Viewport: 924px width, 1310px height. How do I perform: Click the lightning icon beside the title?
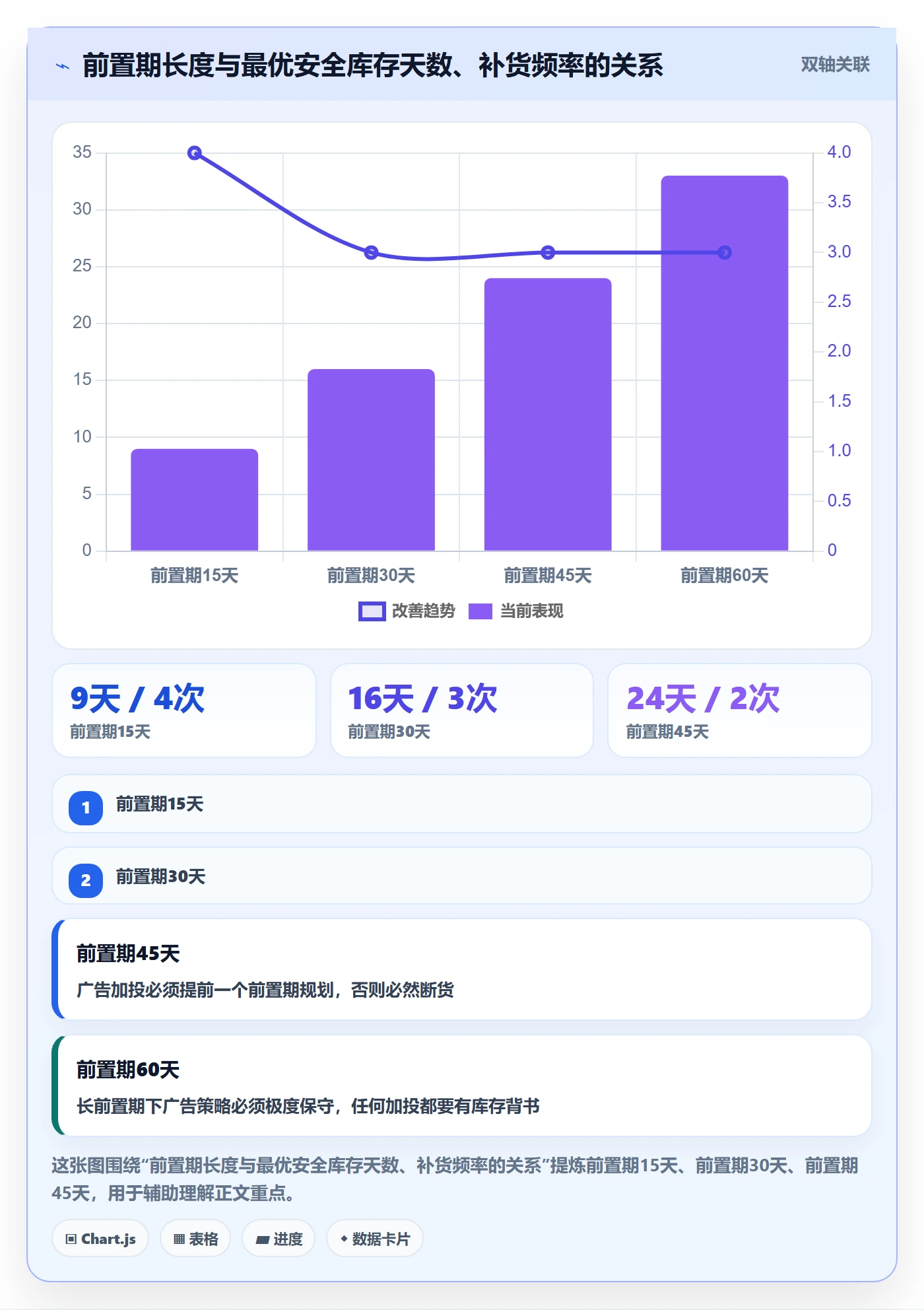pos(63,66)
